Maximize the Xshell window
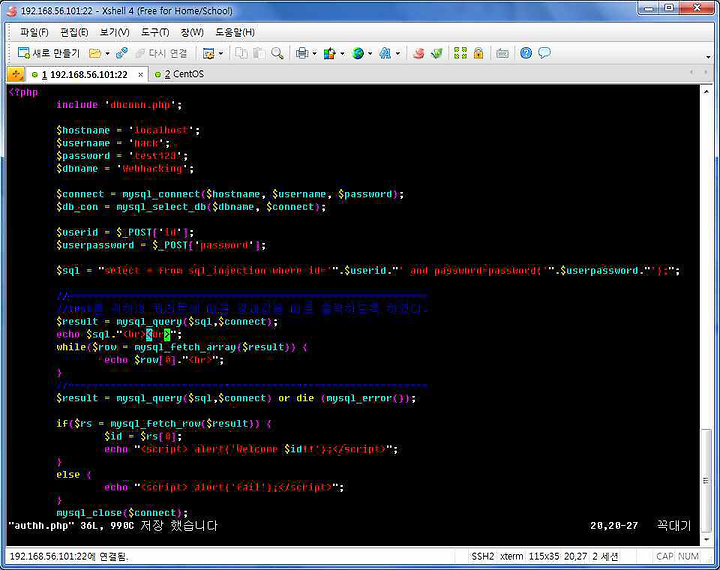The height and width of the screenshot is (570, 720). pyautogui.click(x=669, y=8)
